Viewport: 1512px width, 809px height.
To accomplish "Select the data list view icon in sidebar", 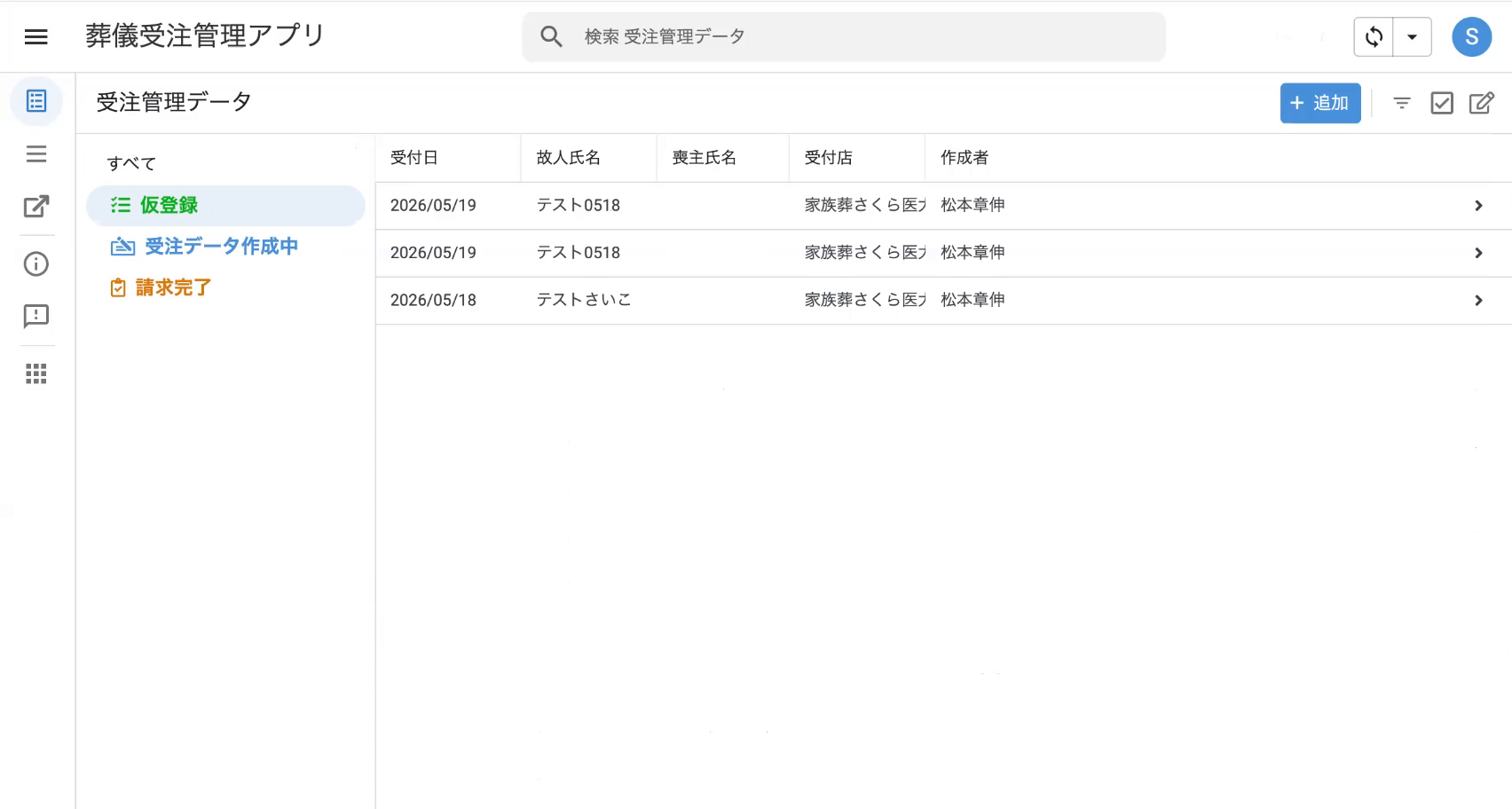I will click(36, 101).
